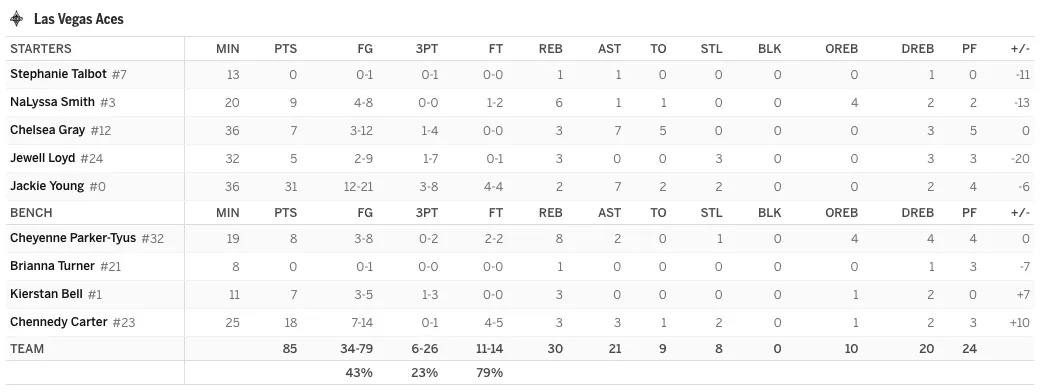The width and height of the screenshot is (1044, 392).
Task: Select Brianna Turner from bench list
Action: pyautogui.click(x=52, y=266)
